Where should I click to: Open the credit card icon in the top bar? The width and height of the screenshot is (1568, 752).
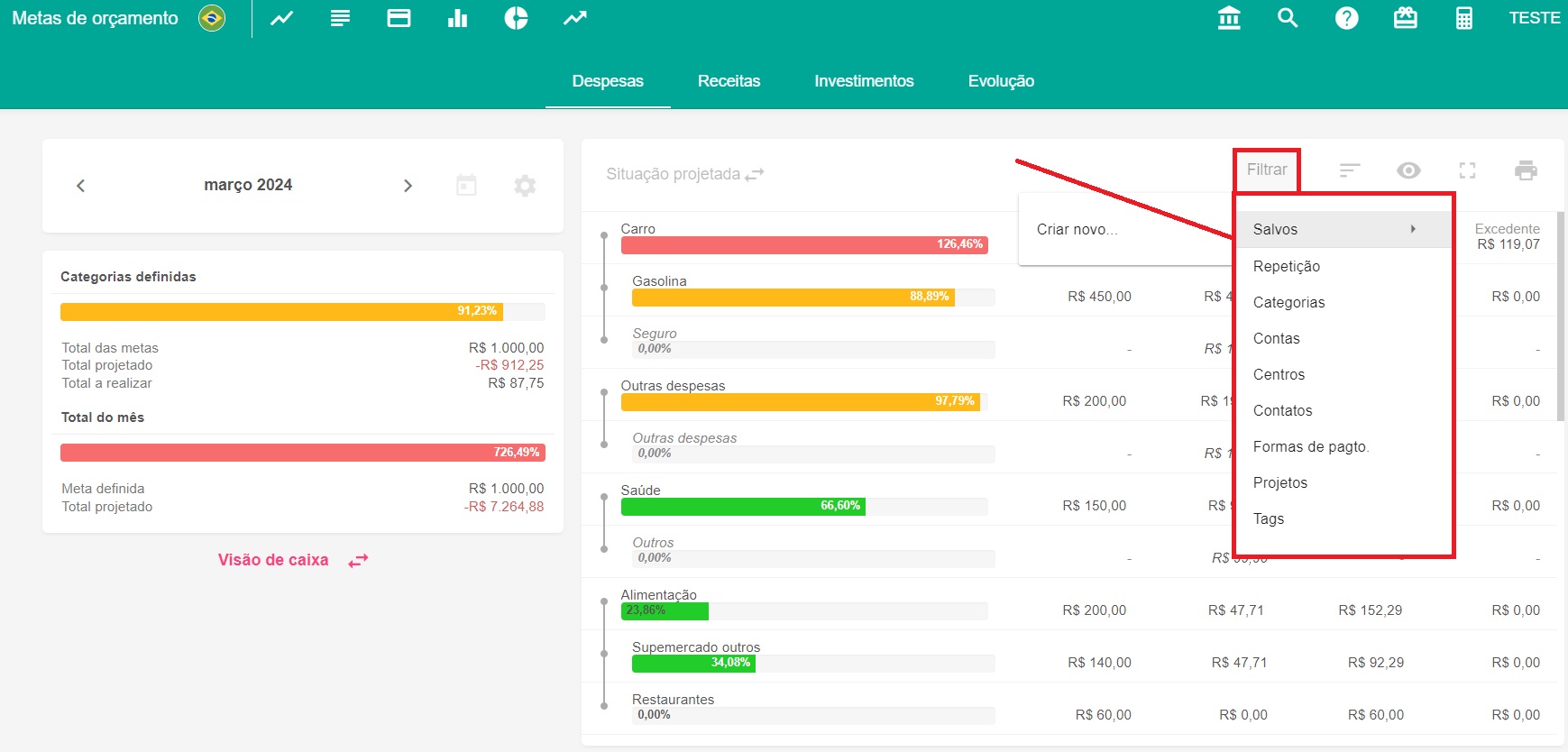[x=399, y=18]
